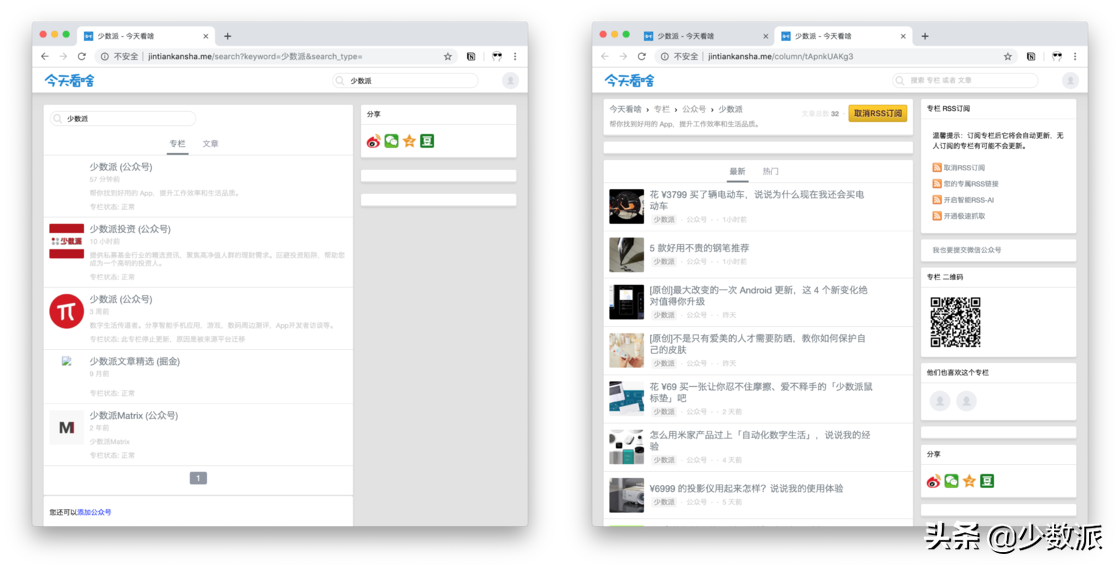Switch to the 热门 tab in the article list
1120x569 pixels.
point(770,171)
